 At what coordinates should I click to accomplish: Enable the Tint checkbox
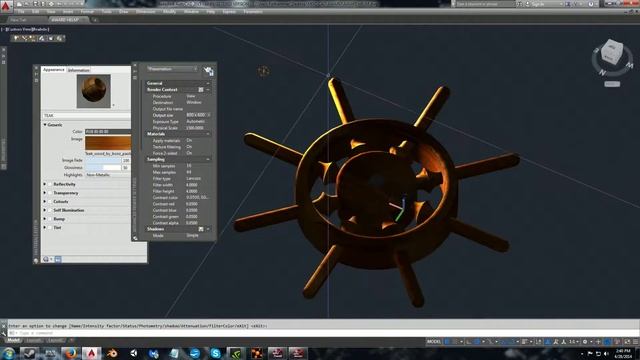(x=50, y=227)
